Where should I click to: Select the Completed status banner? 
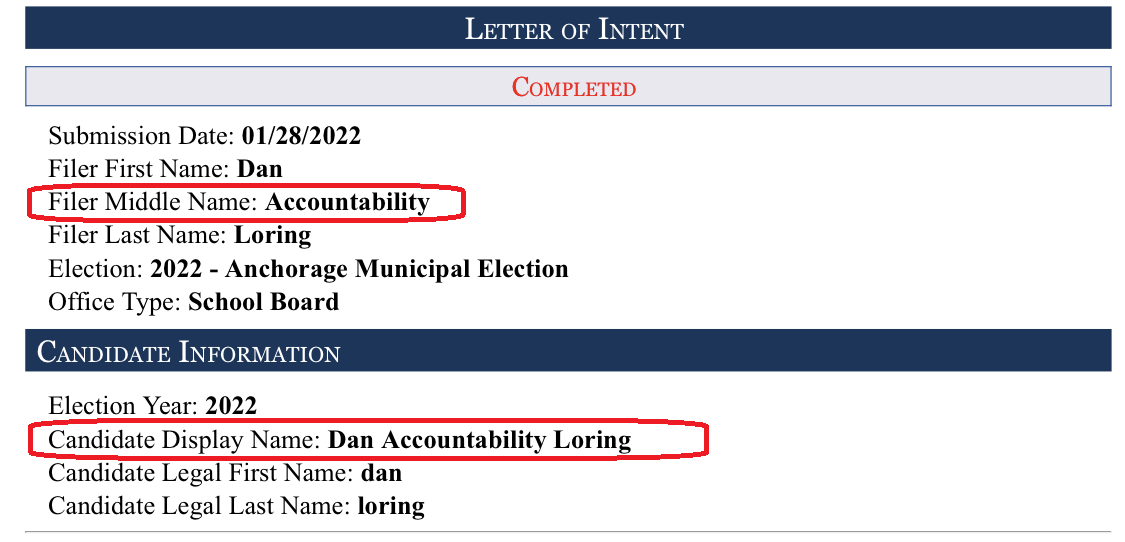568,86
